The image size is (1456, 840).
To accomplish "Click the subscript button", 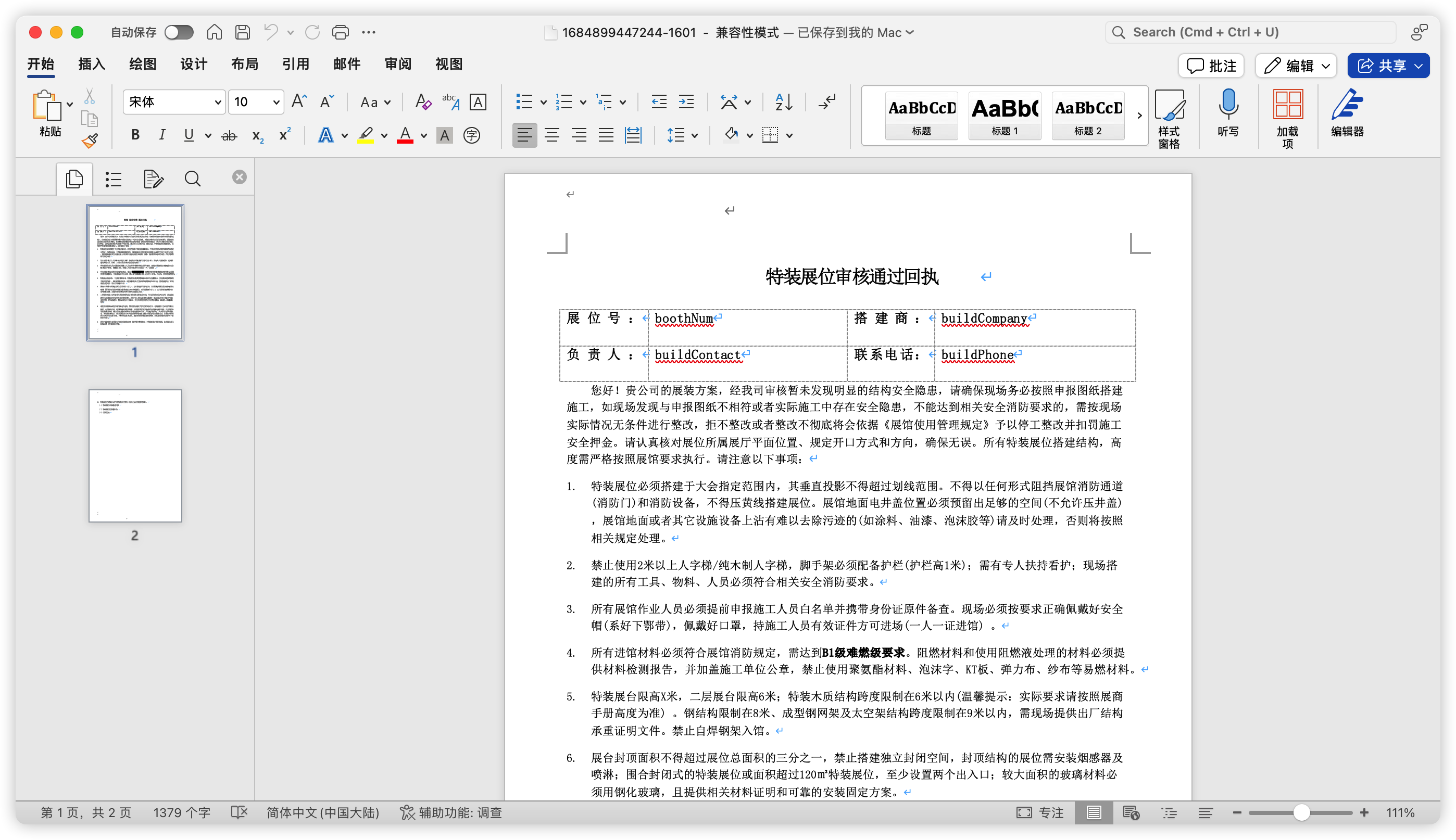I will click(257, 136).
